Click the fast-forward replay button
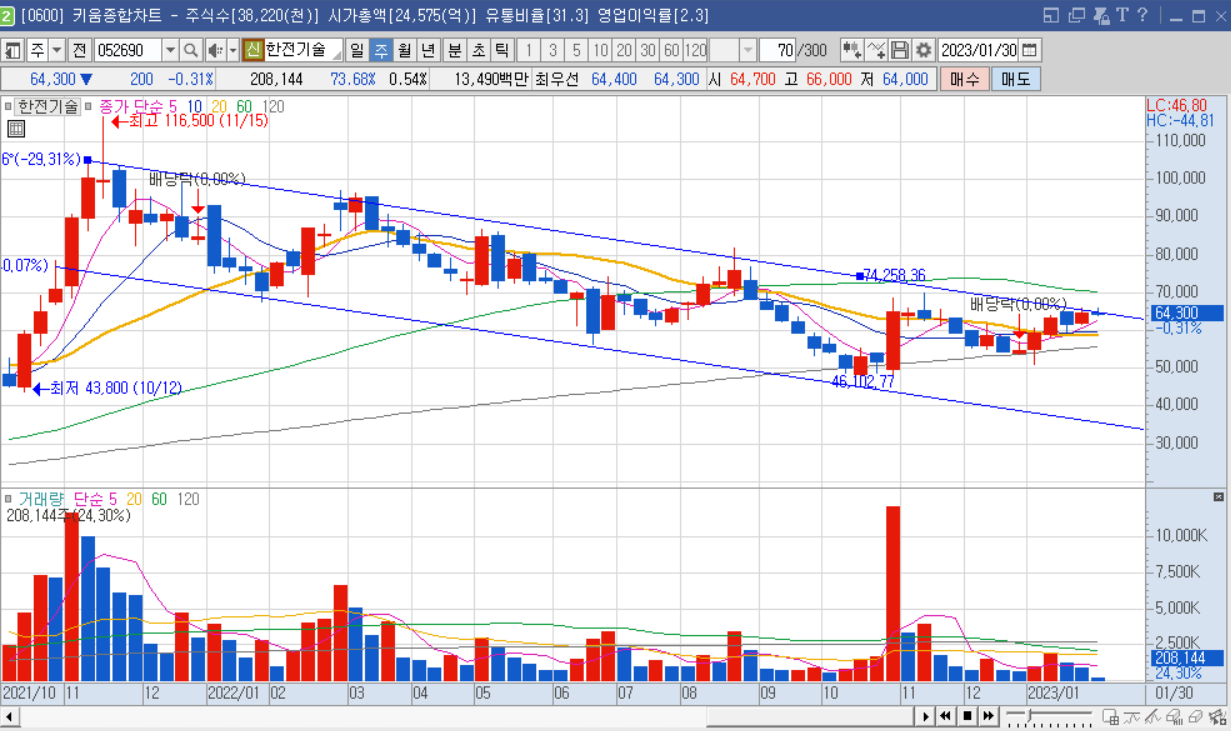The image size is (1231, 731). [988, 716]
